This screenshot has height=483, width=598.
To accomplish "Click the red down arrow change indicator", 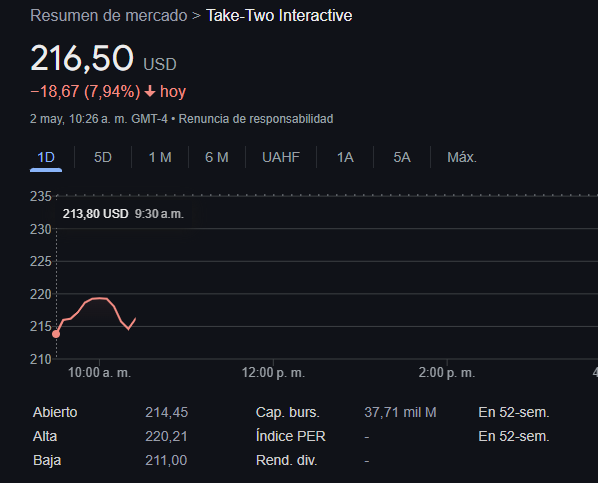I will pos(150,92).
